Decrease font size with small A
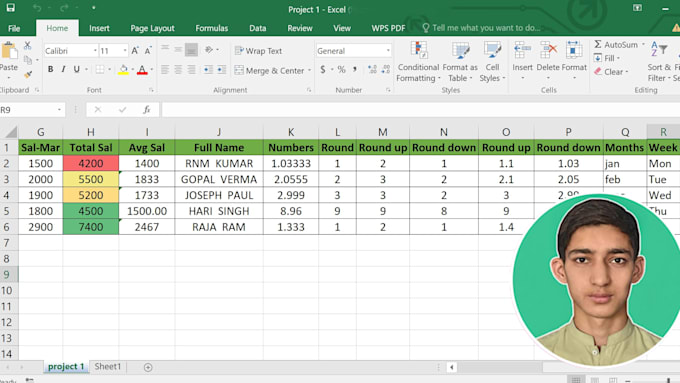This screenshot has height=383, width=680. (148, 51)
